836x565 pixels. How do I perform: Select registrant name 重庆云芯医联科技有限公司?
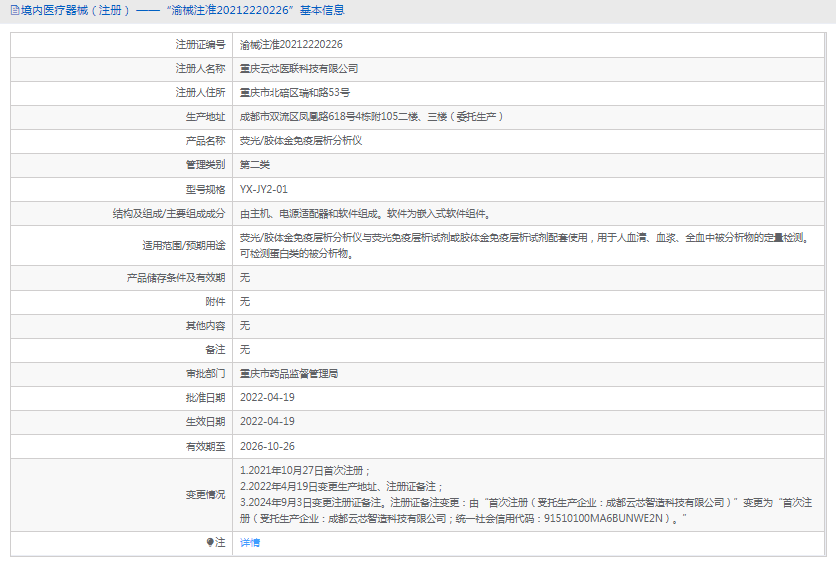(x=299, y=69)
